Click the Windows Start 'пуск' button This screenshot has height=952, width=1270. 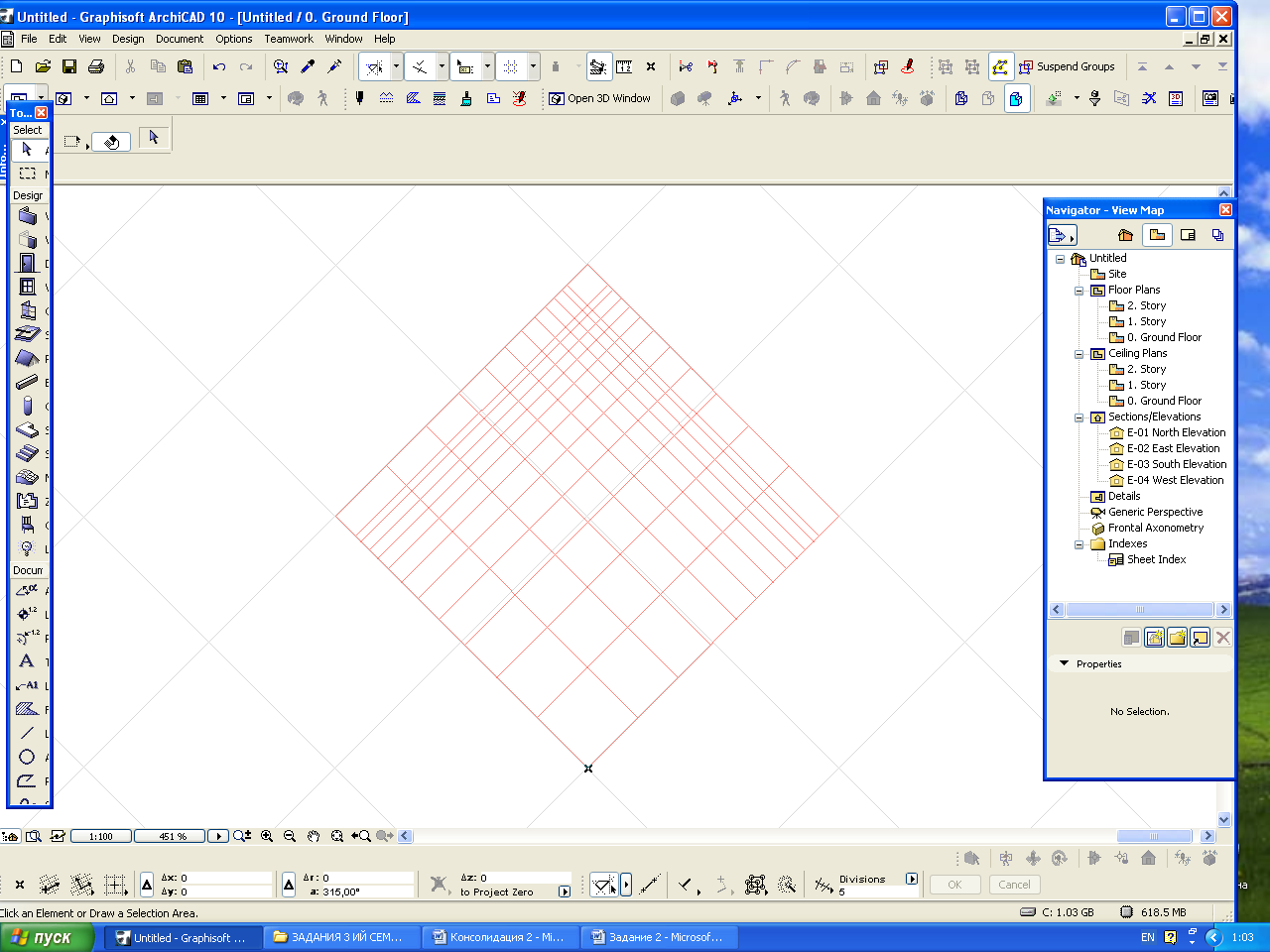[47, 937]
